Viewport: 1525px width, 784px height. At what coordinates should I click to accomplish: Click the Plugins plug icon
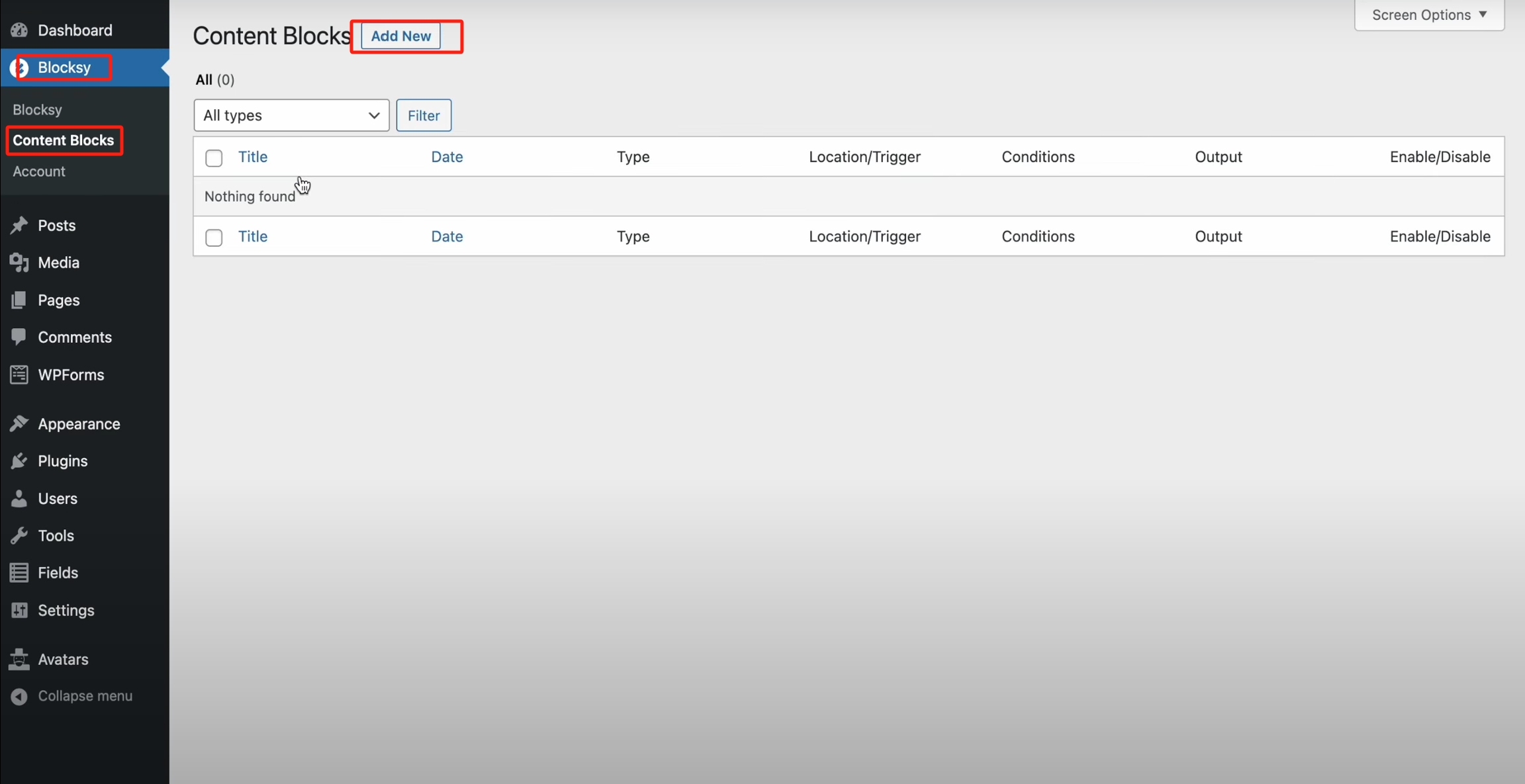point(19,461)
